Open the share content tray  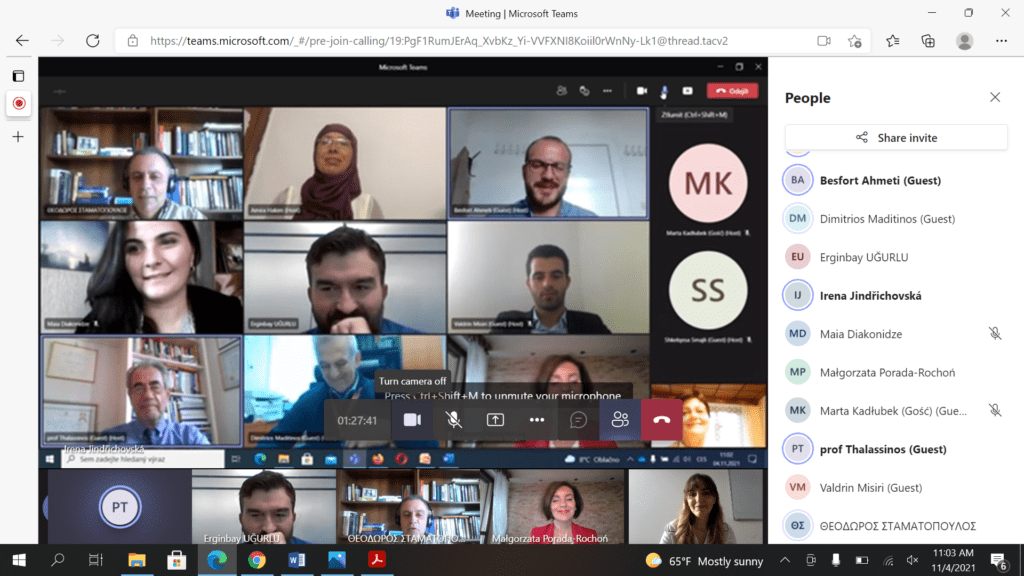tap(495, 420)
